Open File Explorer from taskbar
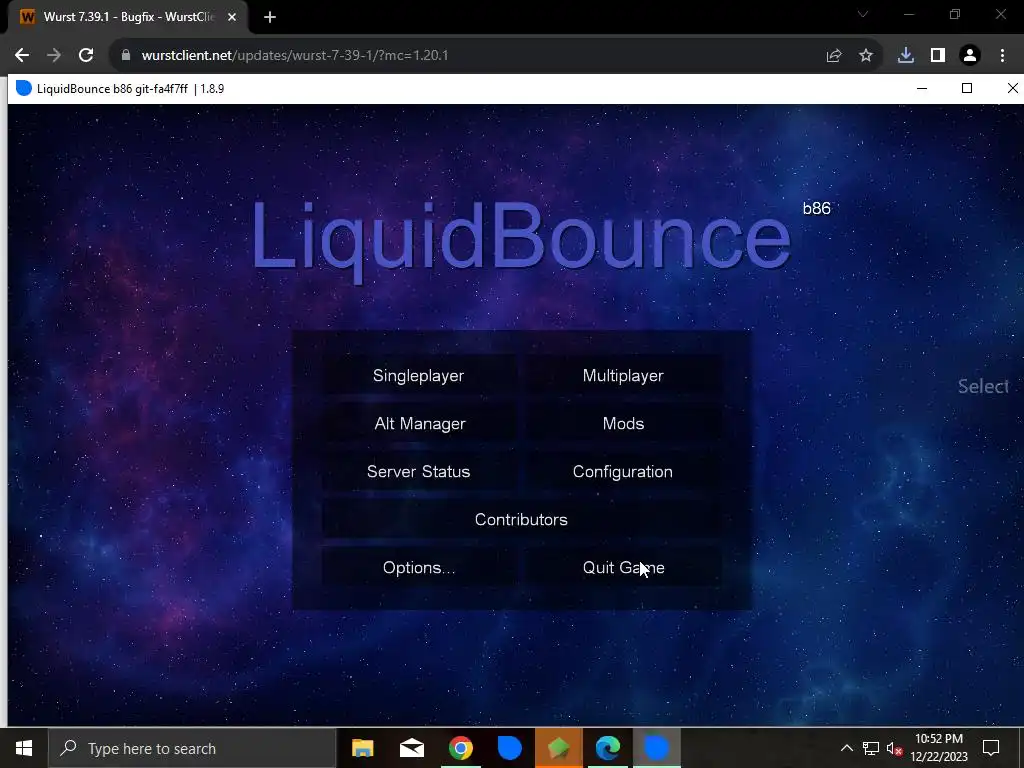This screenshot has height=768, width=1024. click(362, 748)
